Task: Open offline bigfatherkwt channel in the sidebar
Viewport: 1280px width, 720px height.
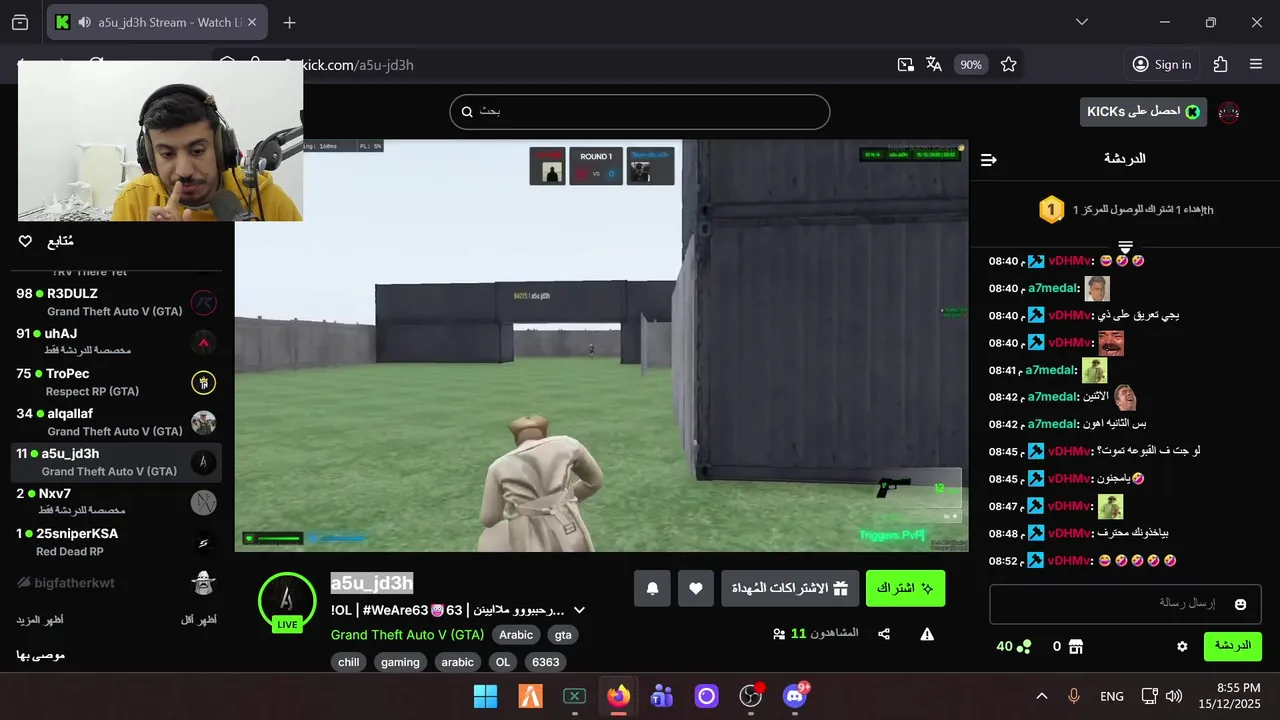Action: pyautogui.click(x=116, y=582)
